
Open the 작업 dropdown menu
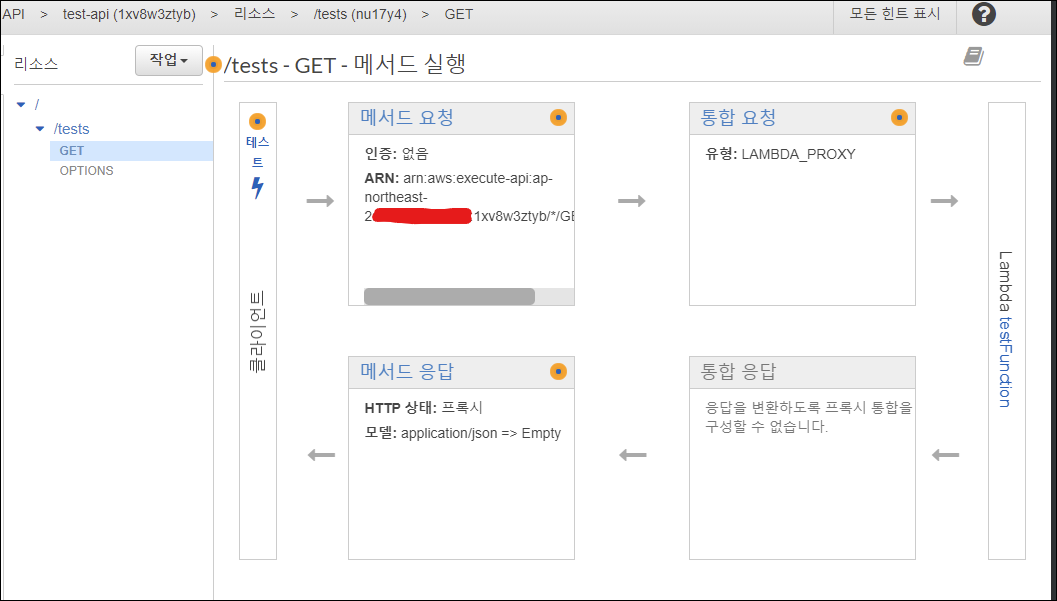tap(168, 61)
